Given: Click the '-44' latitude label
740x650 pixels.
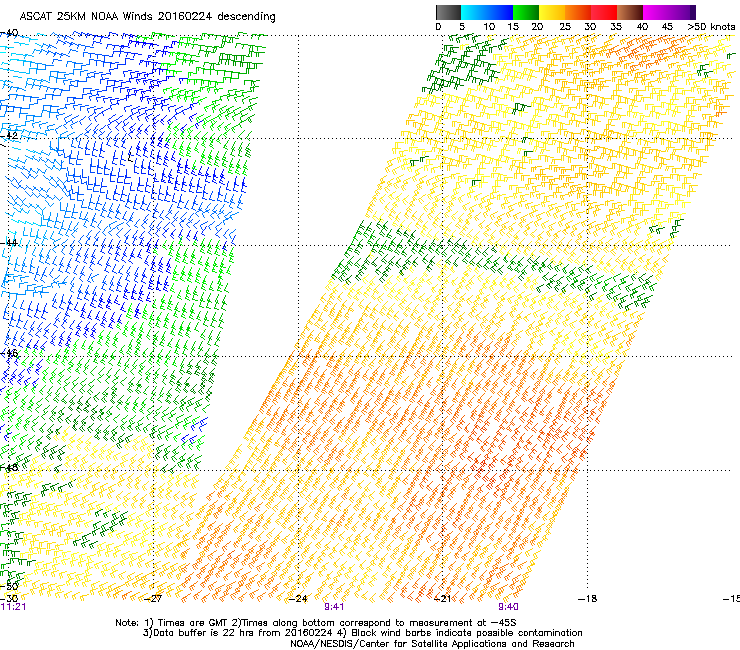Looking at the screenshot, I should [x=9, y=243].
